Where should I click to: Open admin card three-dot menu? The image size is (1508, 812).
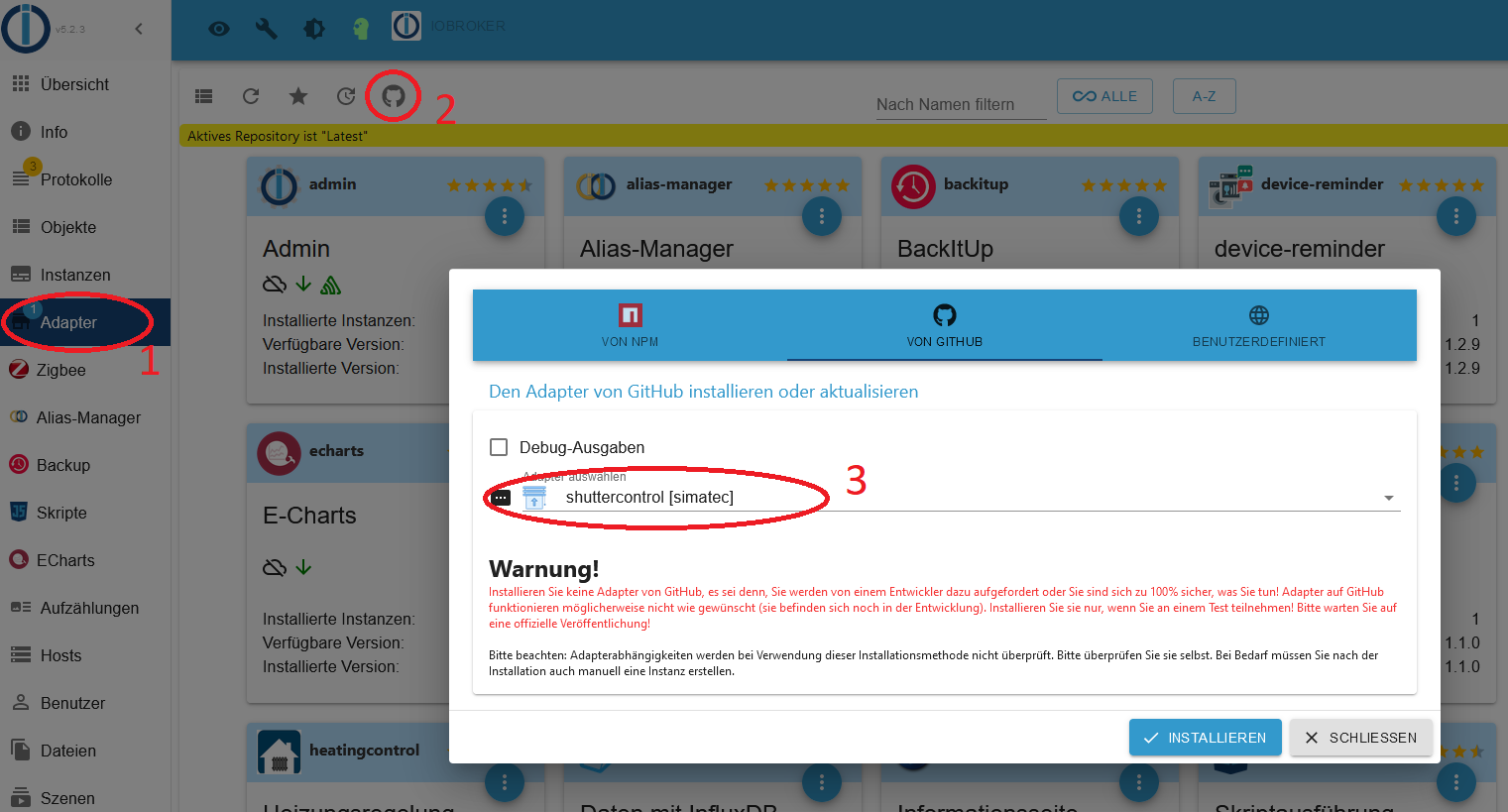(x=505, y=216)
